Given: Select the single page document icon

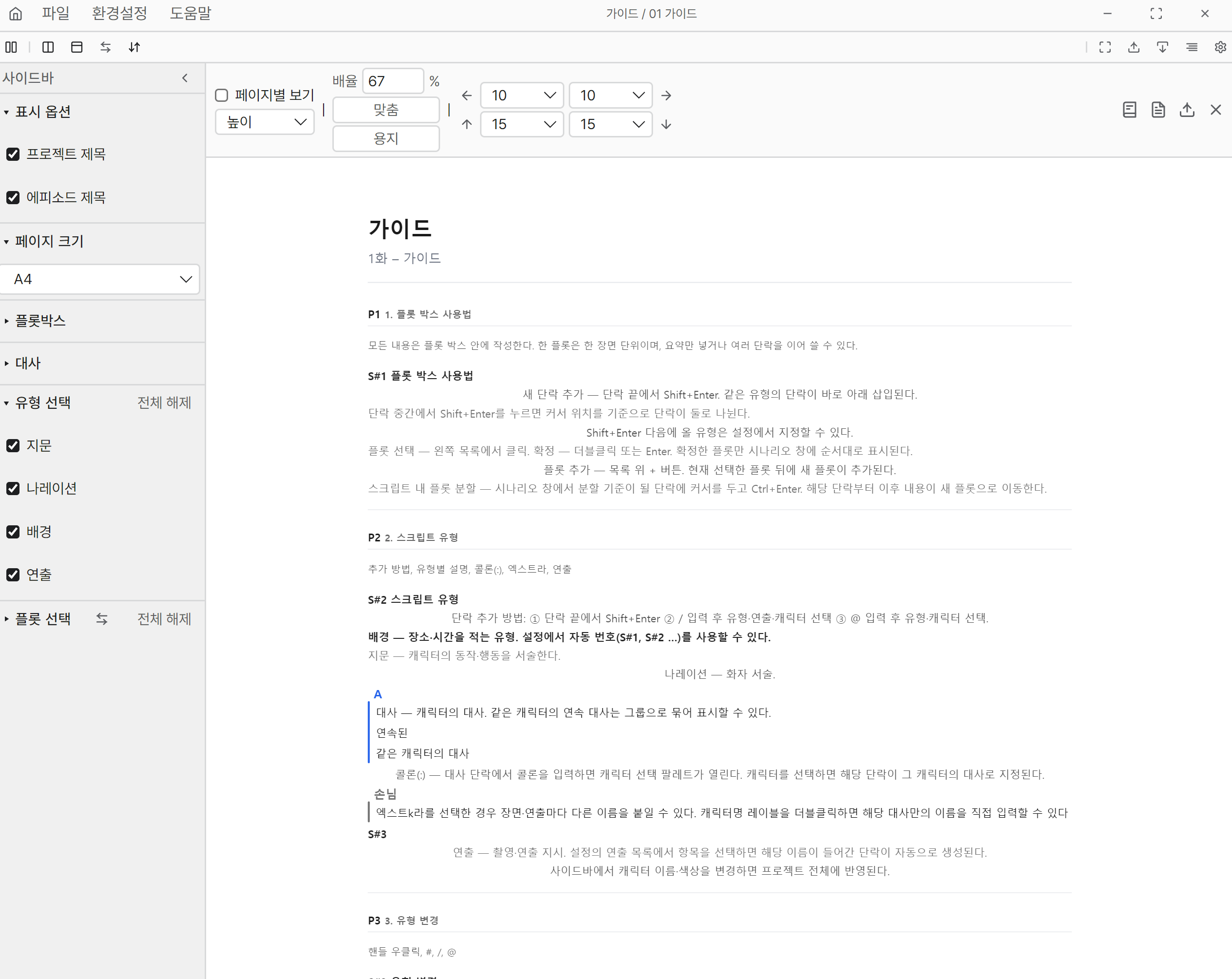Looking at the screenshot, I should pyautogui.click(x=1129, y=110).
